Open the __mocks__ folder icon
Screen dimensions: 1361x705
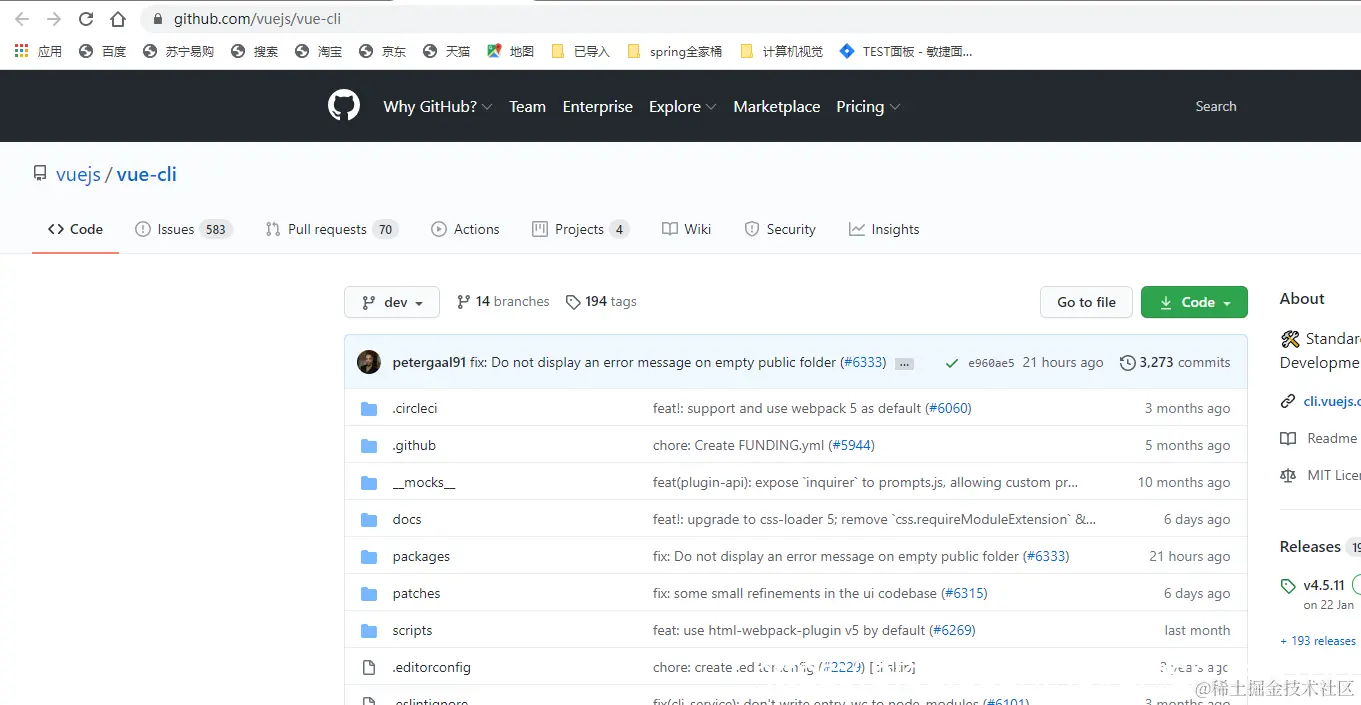tap(369, 482)
